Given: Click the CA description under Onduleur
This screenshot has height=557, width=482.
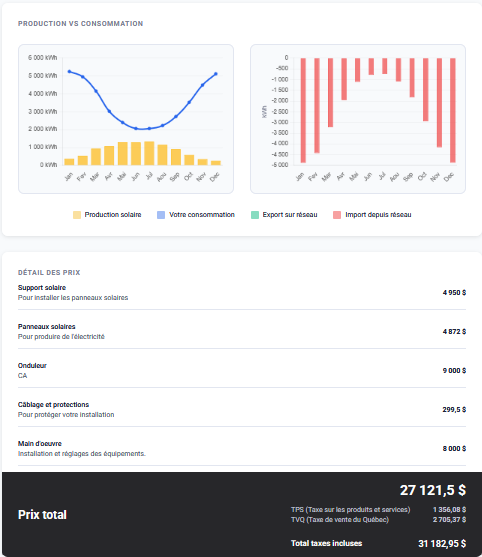Looking at the screenshot, I should [x=22, y=376].
